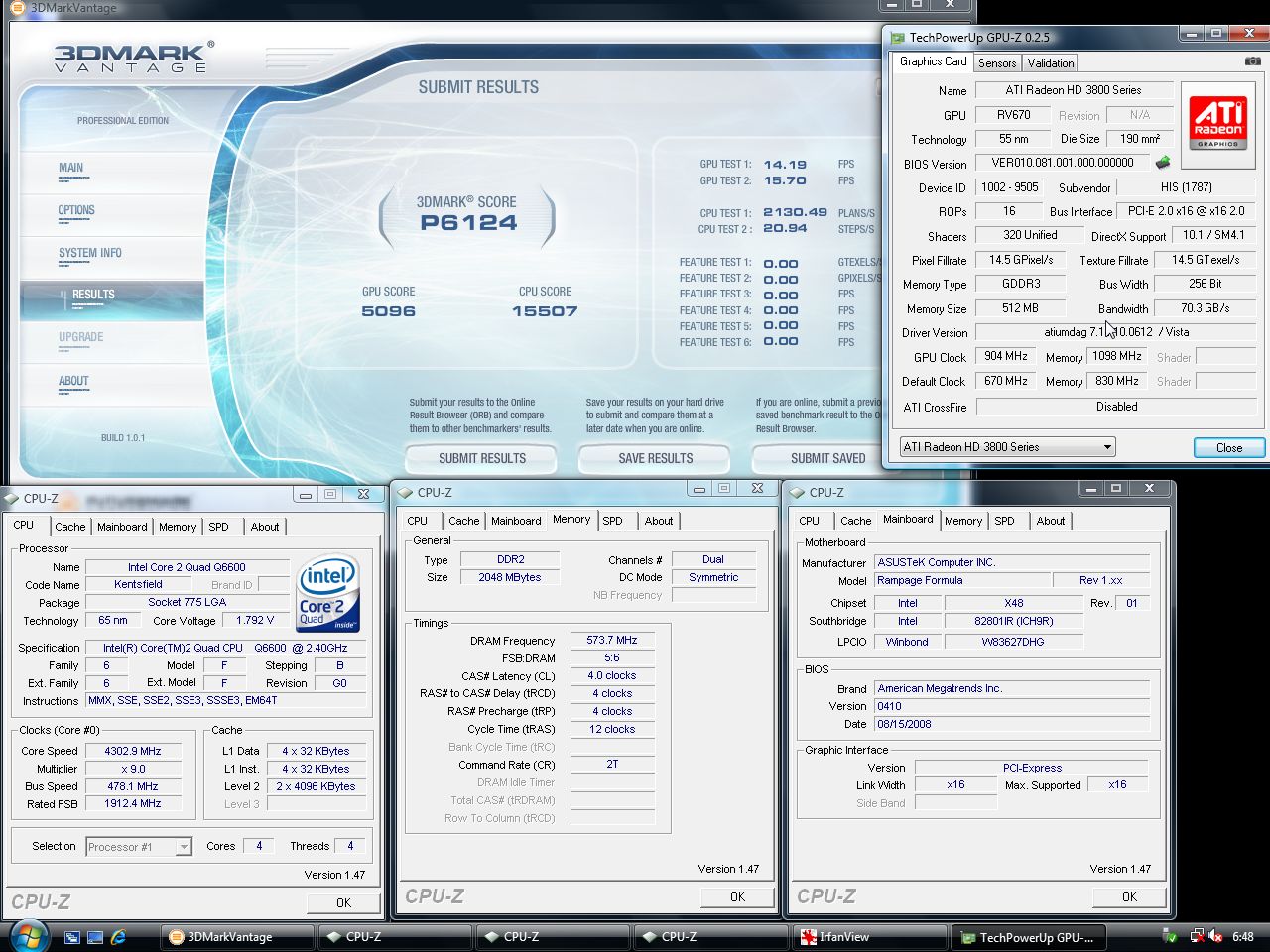Open About tab in CPU-Z Mainboard window
Screen dimensions: 1270x952
(1051, 521)
